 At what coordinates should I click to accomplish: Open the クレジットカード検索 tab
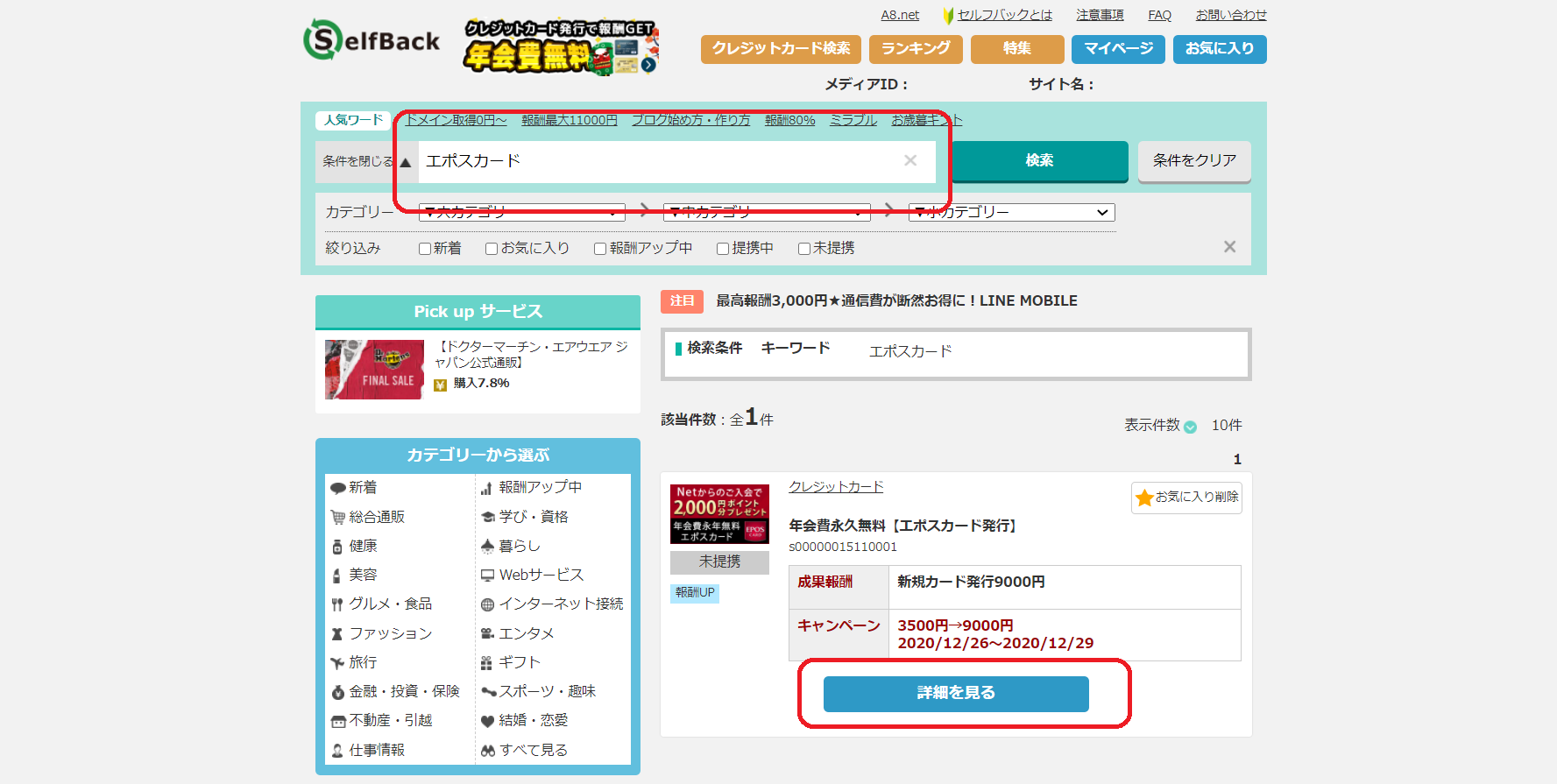pos(782,49)
